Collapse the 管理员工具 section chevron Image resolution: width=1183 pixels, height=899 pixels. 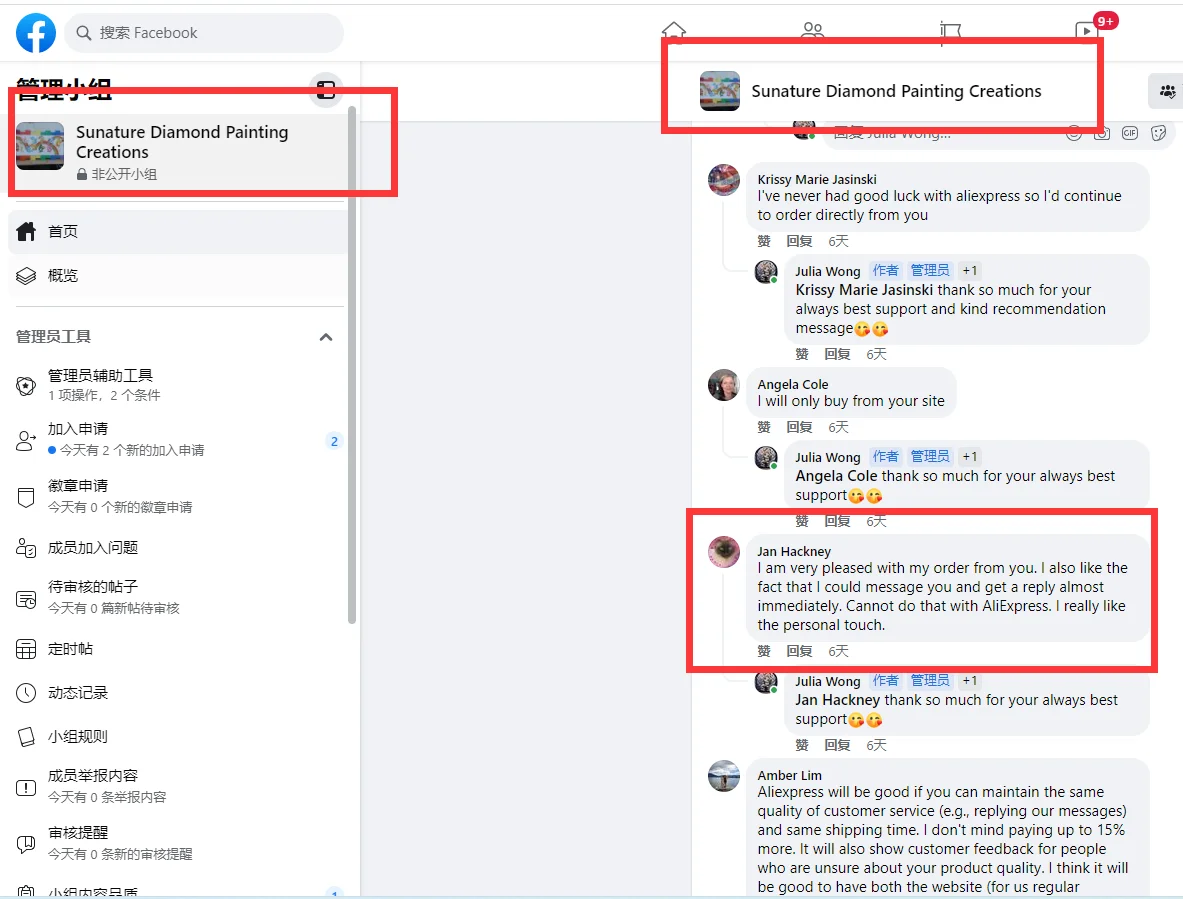click(x=326, y=337)
